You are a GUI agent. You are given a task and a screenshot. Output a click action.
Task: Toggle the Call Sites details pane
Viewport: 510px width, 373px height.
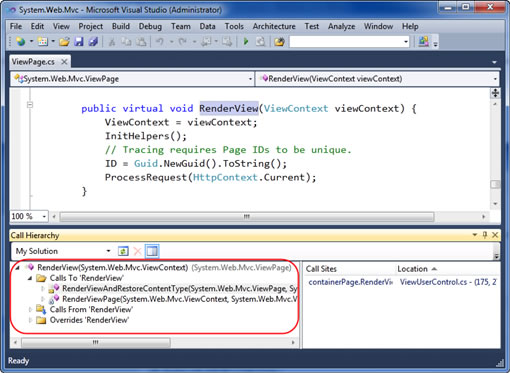pyautogui.click(x=152, y=251)
